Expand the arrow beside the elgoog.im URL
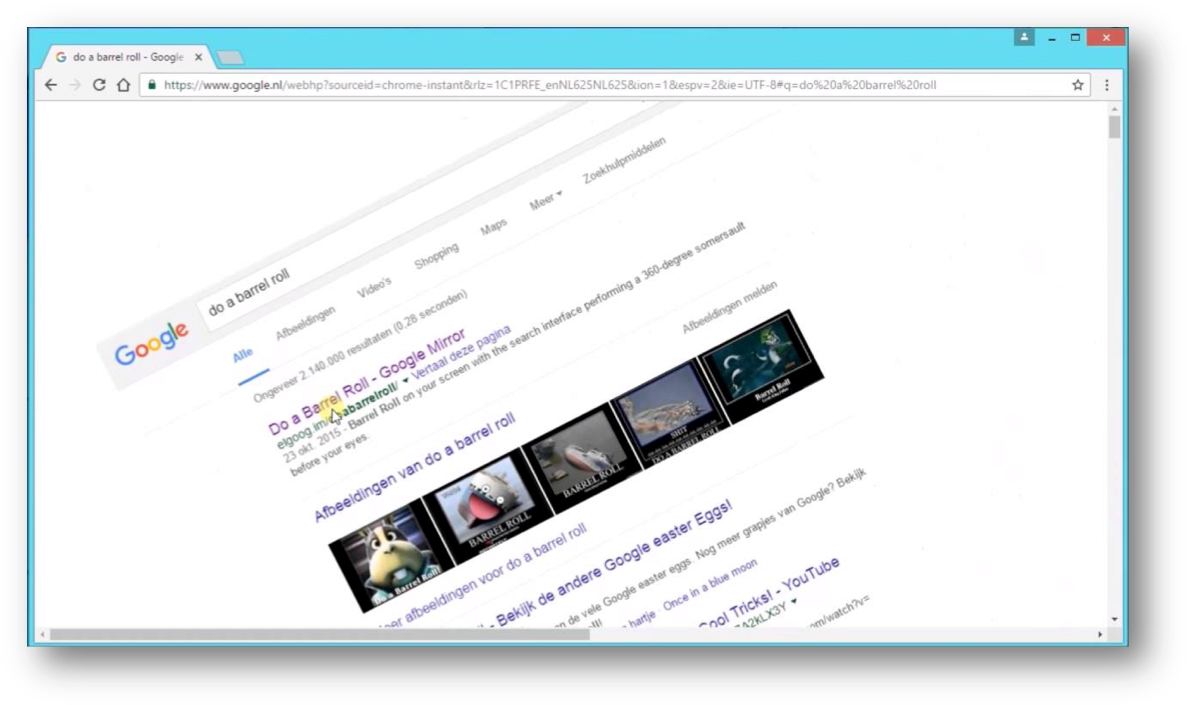The image size is (1187, 705). [x=405, y=380]
